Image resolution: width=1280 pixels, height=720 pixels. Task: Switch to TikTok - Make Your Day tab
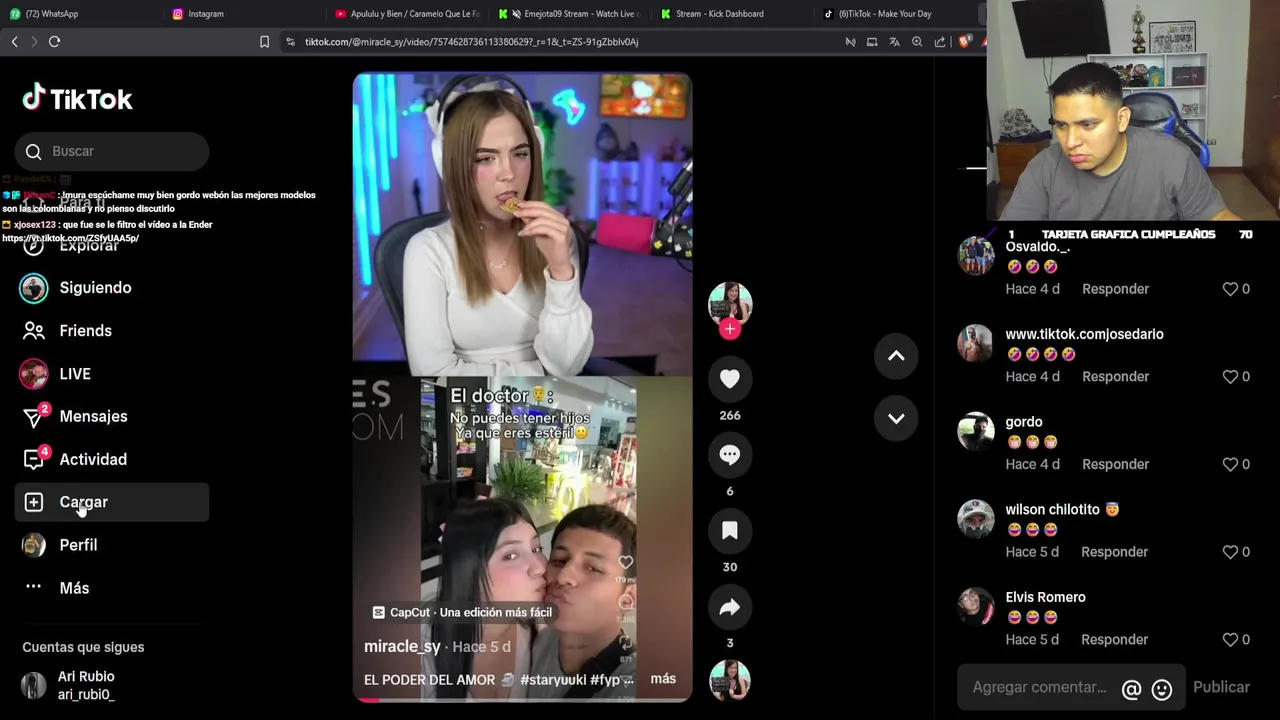pos(896,14)
